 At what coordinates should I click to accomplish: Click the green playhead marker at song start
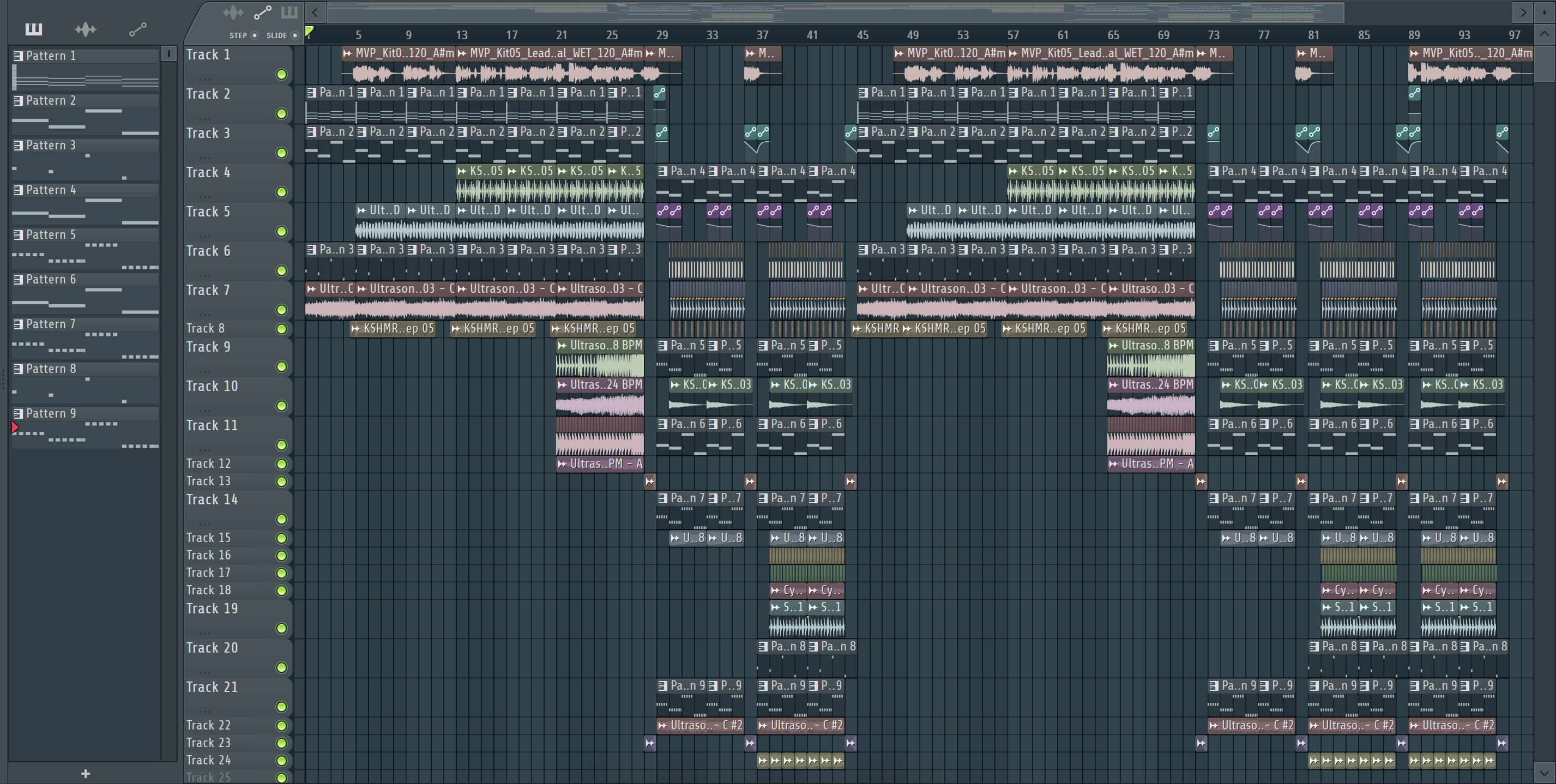[309, 32]
